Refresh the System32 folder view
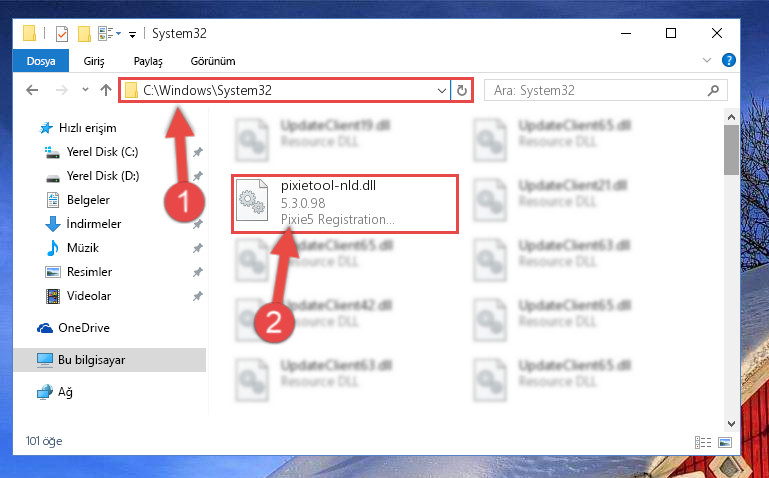Viewport: 769px width, 478px height. click(461, 90)
